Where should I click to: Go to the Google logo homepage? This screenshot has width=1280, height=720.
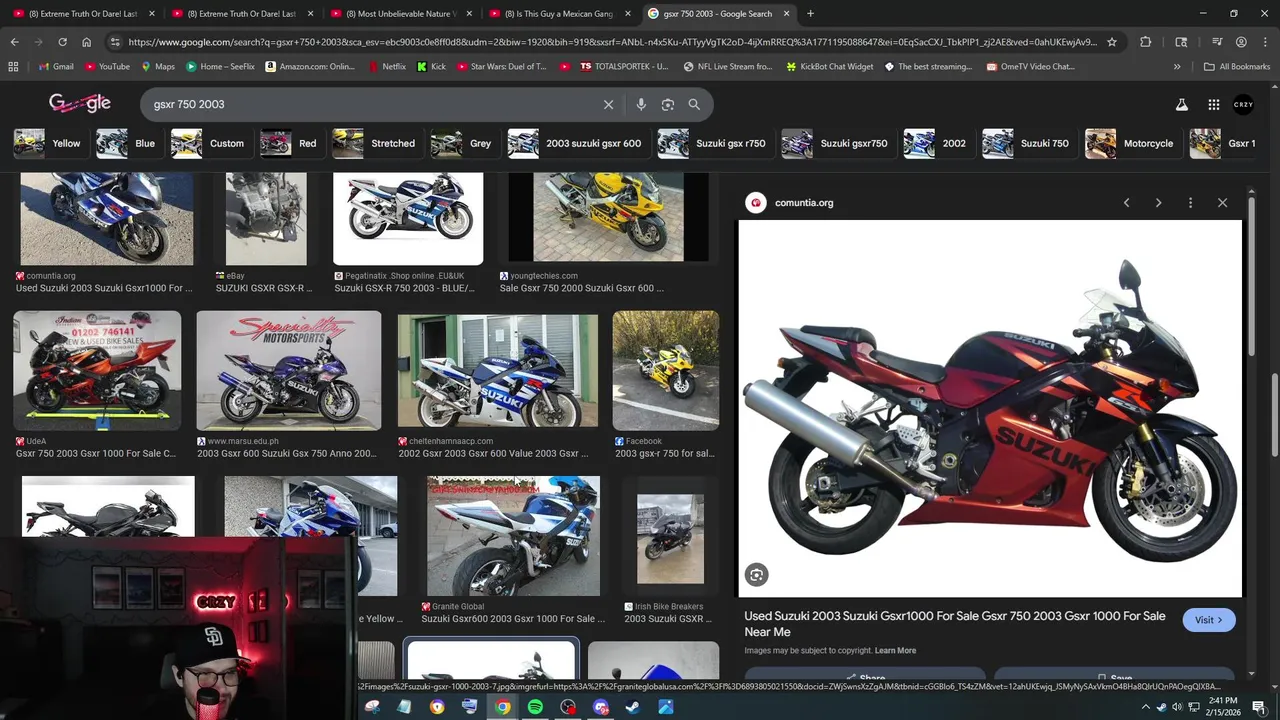point(80,103)
